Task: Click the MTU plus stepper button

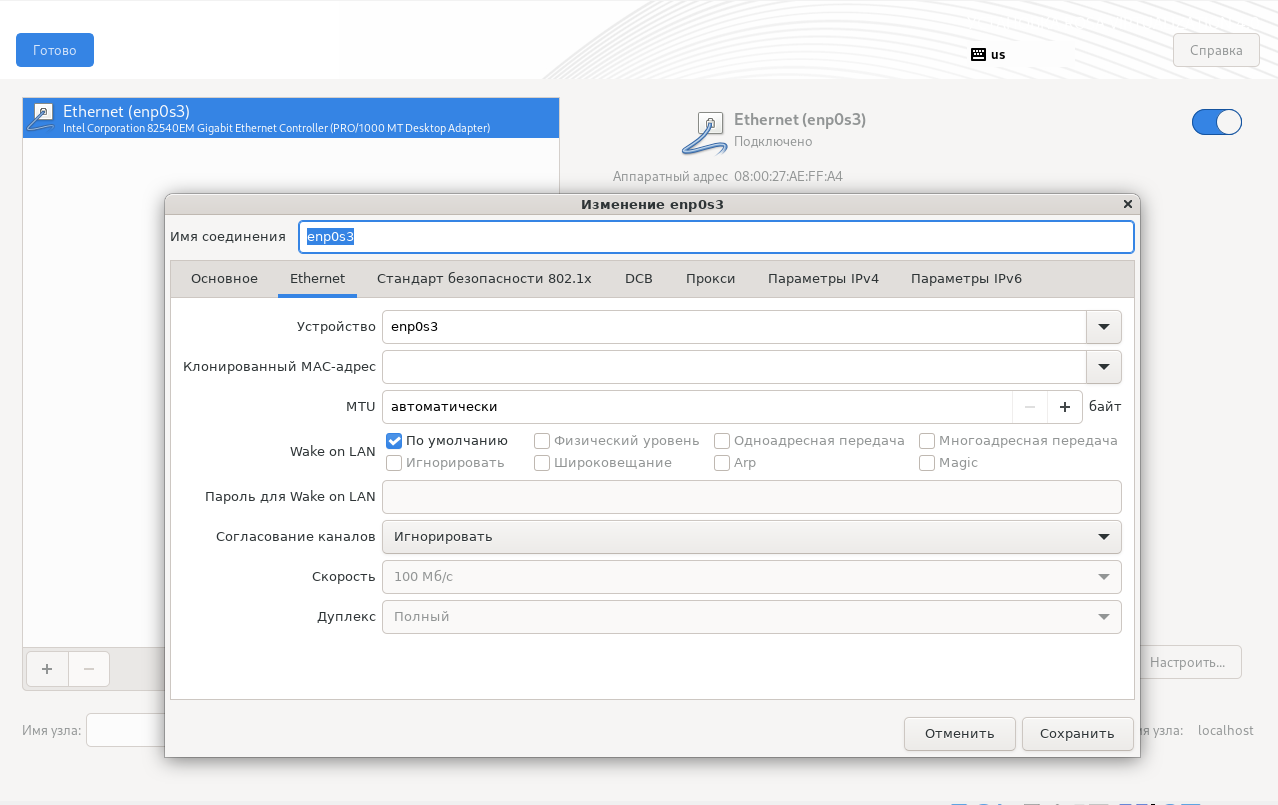Action: pos(1064,407)
